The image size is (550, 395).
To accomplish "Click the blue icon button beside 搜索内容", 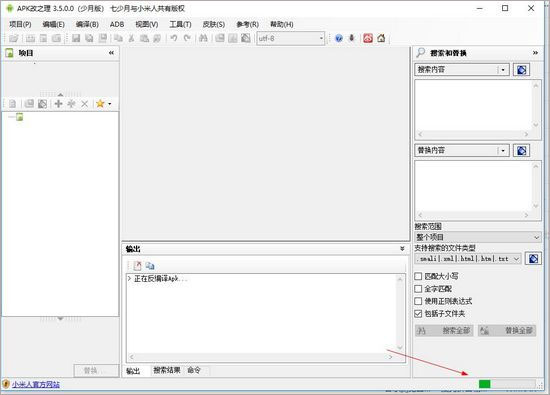I will point(521,70).
